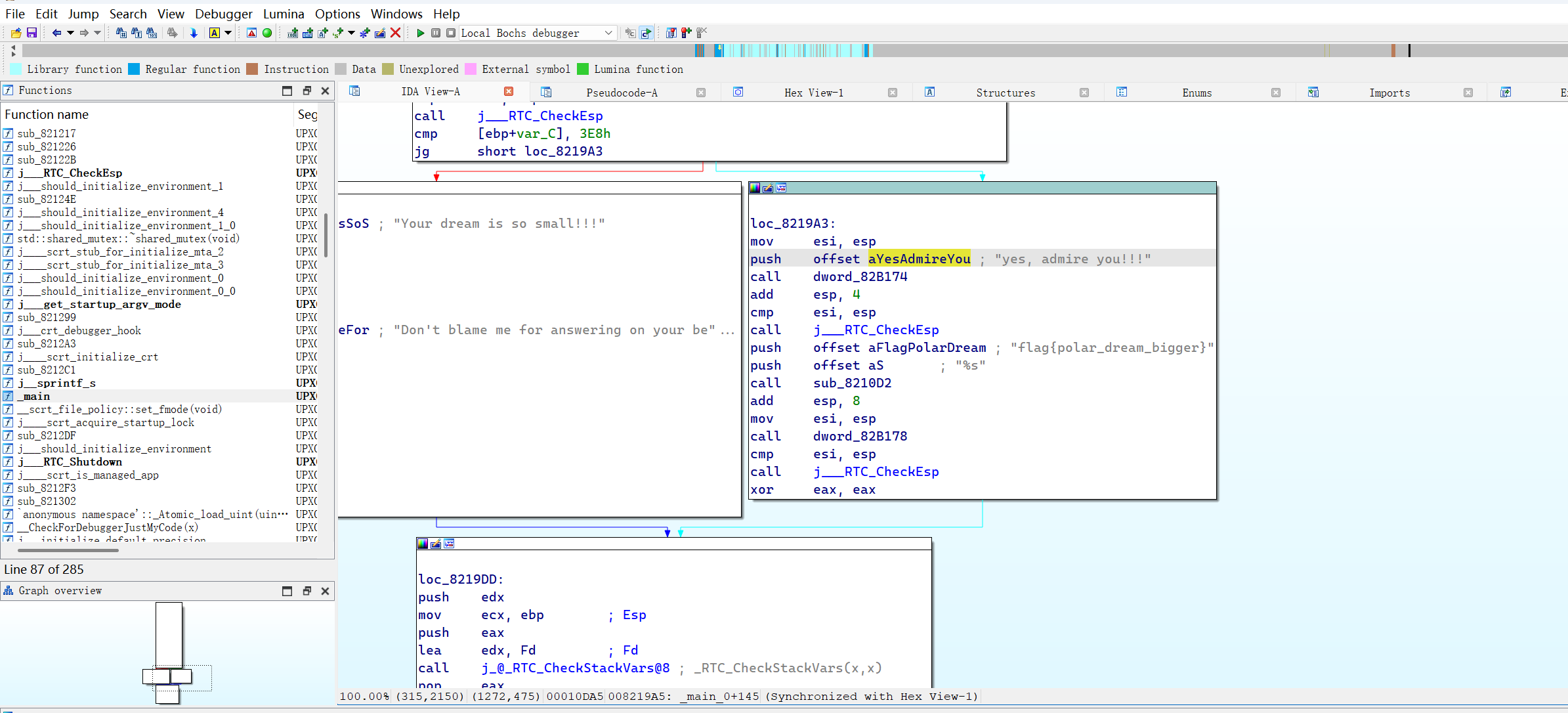This screenshot has height=713, width=1568.
Task: Click the Open file icon
Action: coord(16,33)
